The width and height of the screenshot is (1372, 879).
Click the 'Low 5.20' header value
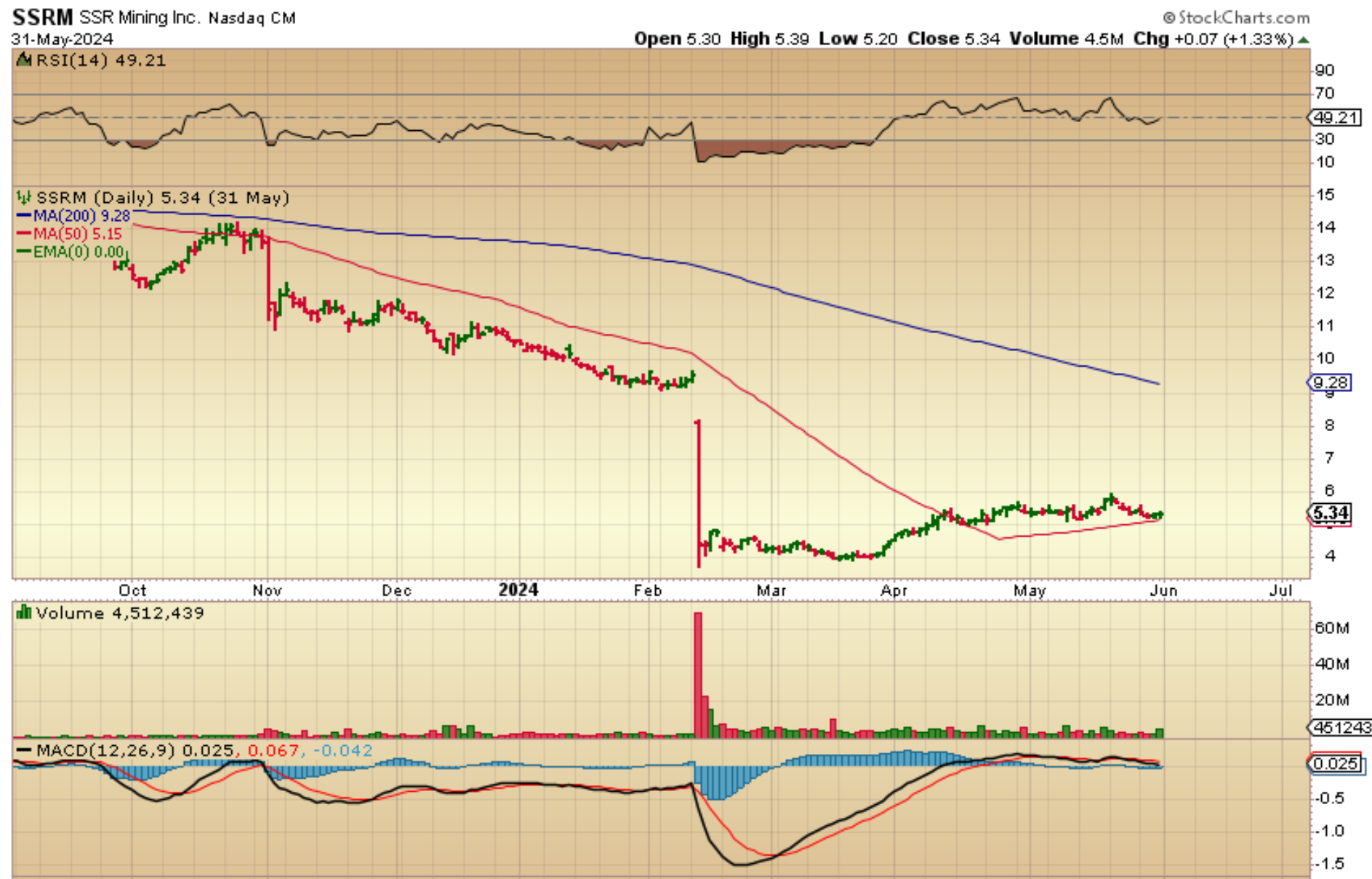click(858, 39)
